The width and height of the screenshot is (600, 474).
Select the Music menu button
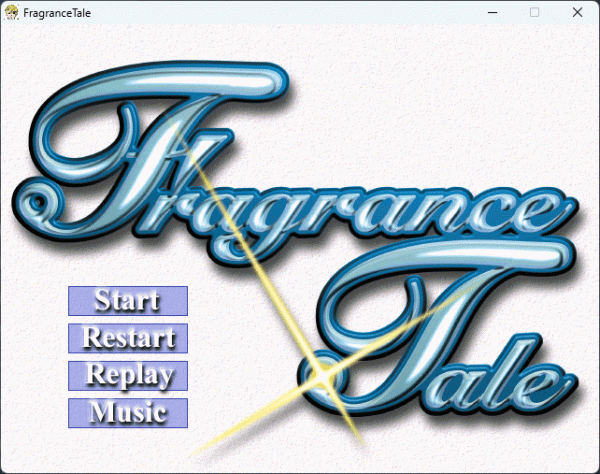click(x=128, y=413)
